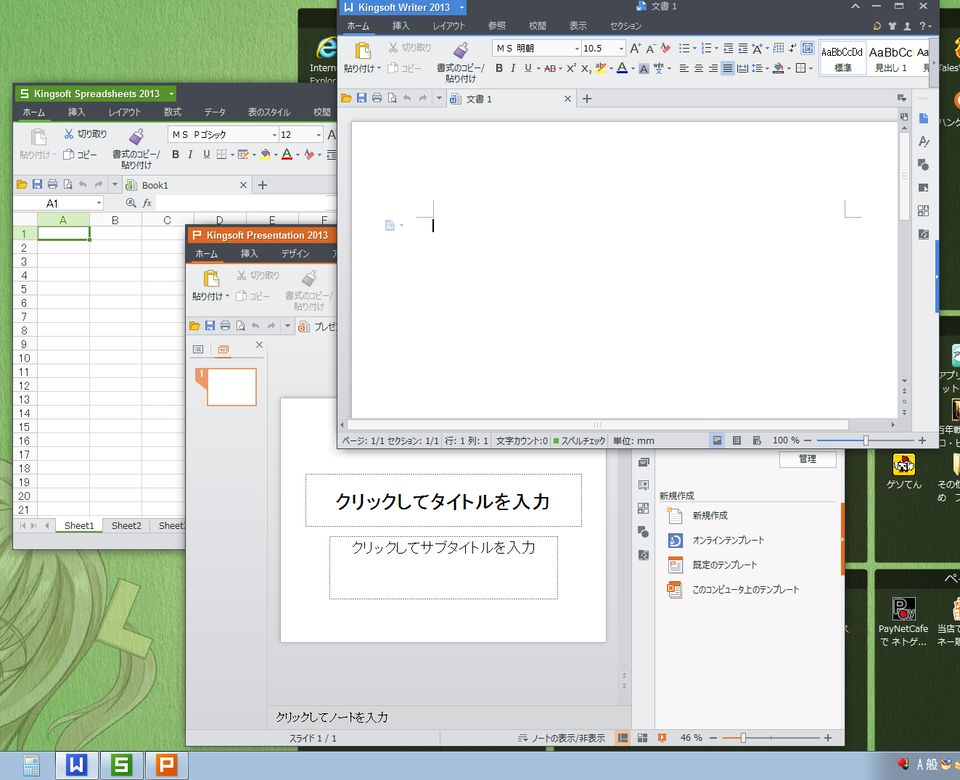Click the Copy icon in Spreadsheets ribbon
Viewport: 960px width, 780px height.
click(69, 154)
